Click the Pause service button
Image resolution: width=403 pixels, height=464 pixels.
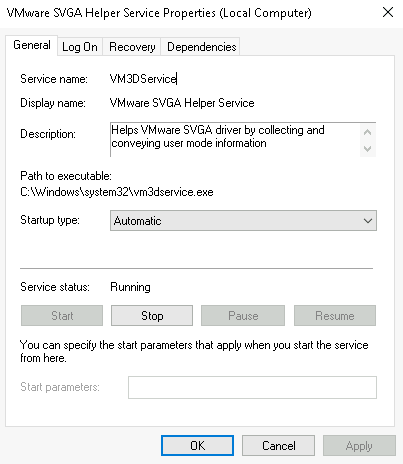pyautogui.click(x=243, y=316)
